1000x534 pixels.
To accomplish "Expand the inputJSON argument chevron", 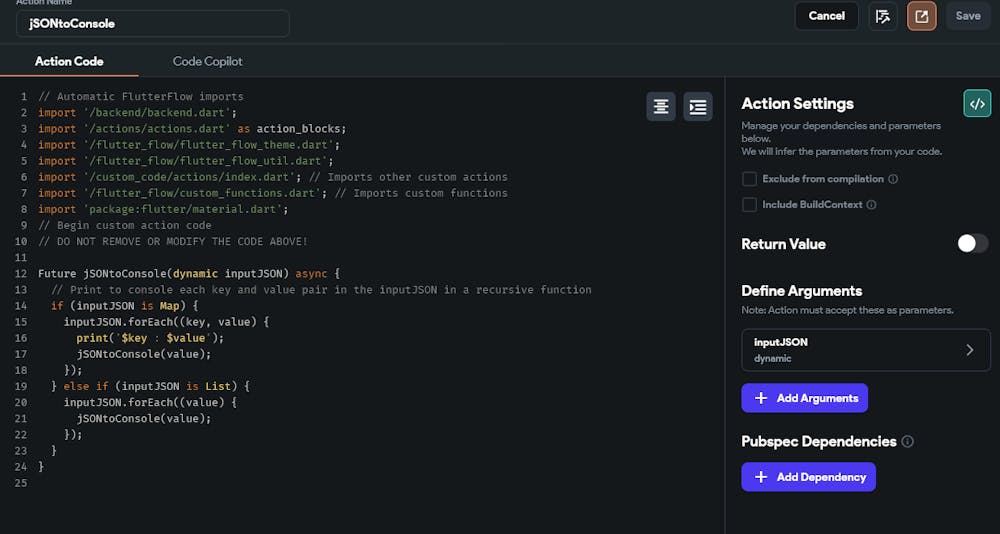I will 969,350.
